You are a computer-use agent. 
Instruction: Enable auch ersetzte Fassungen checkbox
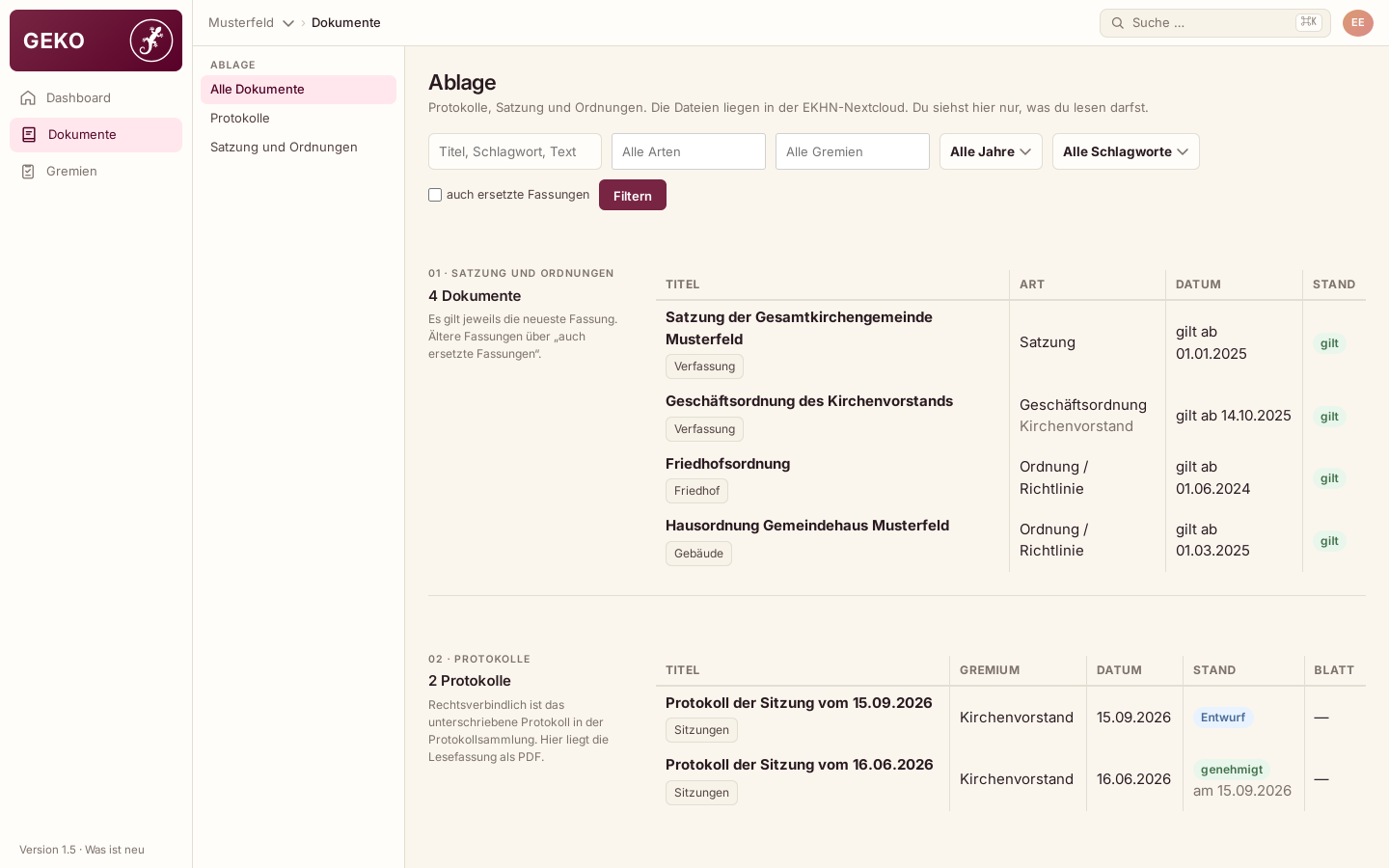click(x=435, y=195)
